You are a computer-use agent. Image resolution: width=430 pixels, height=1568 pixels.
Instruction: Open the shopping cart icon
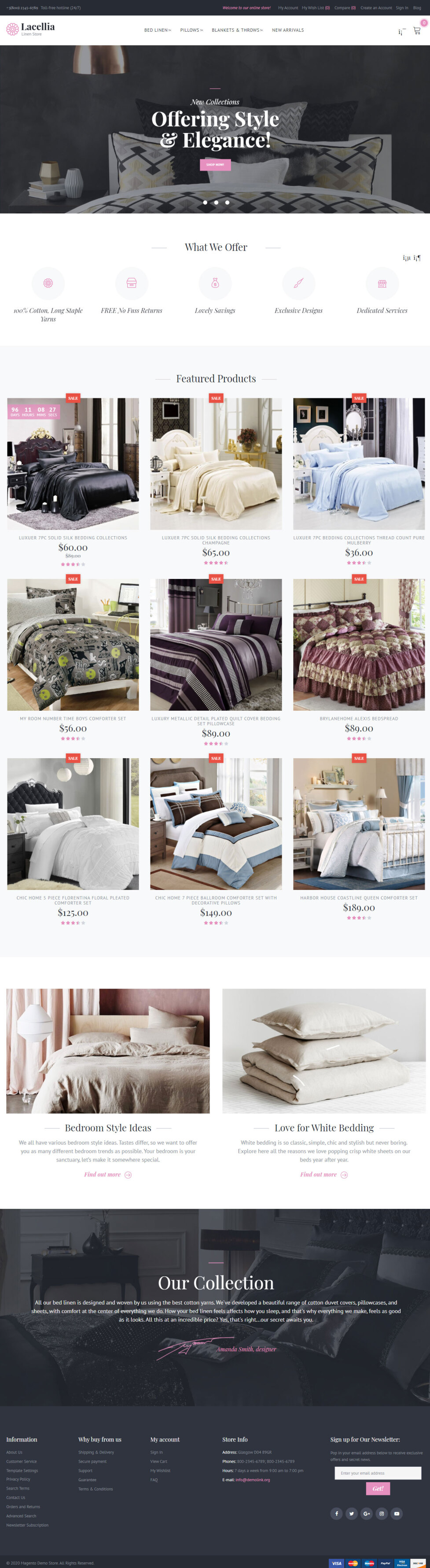tap(417, 30)
